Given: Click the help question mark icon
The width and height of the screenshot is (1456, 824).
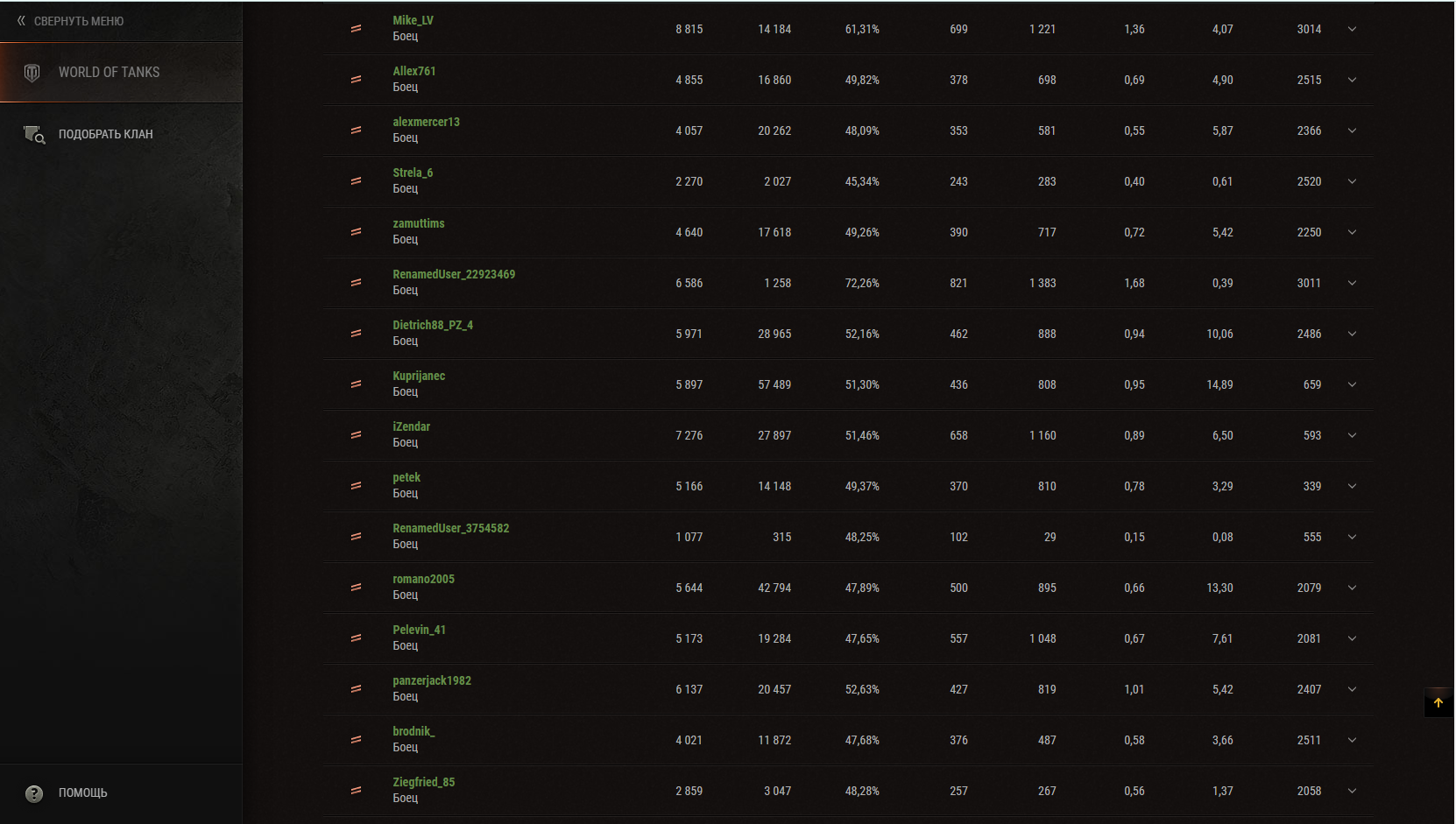Looking at the screenshot, I should point(34,793).
